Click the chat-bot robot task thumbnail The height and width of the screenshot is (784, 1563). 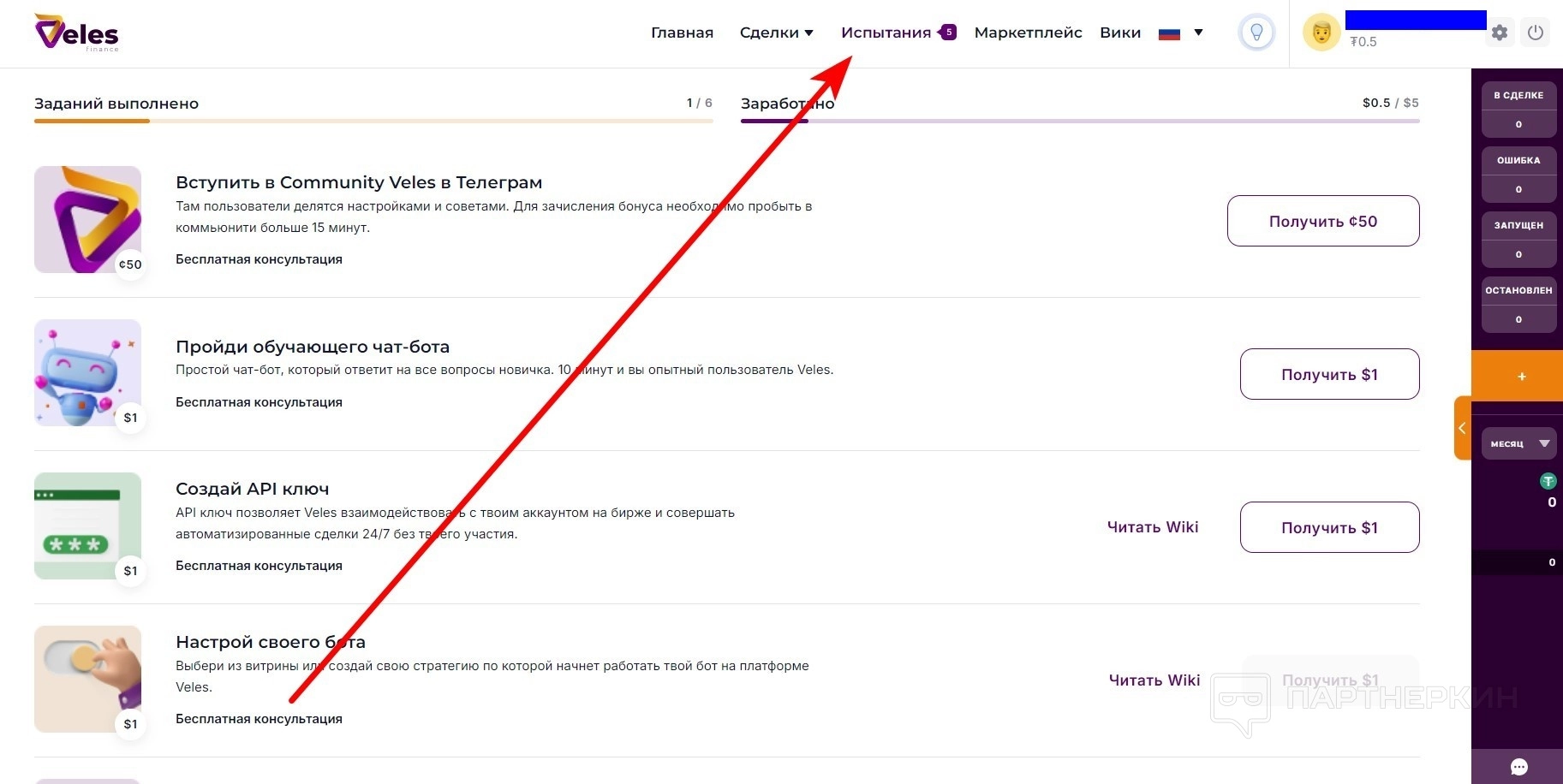tap(87, 373)
